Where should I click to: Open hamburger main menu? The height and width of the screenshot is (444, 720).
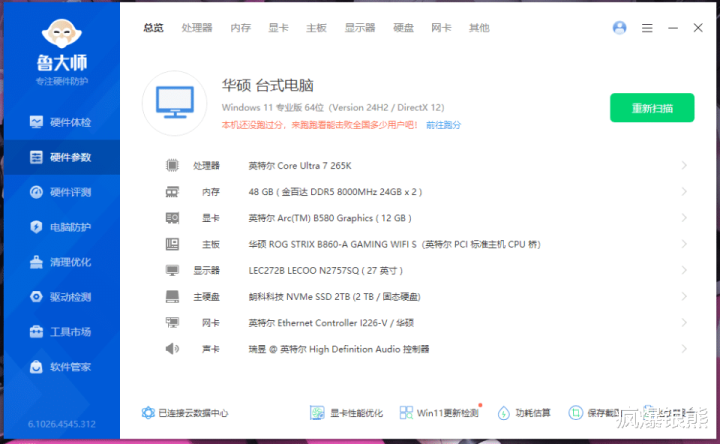[x=647, y=28]
